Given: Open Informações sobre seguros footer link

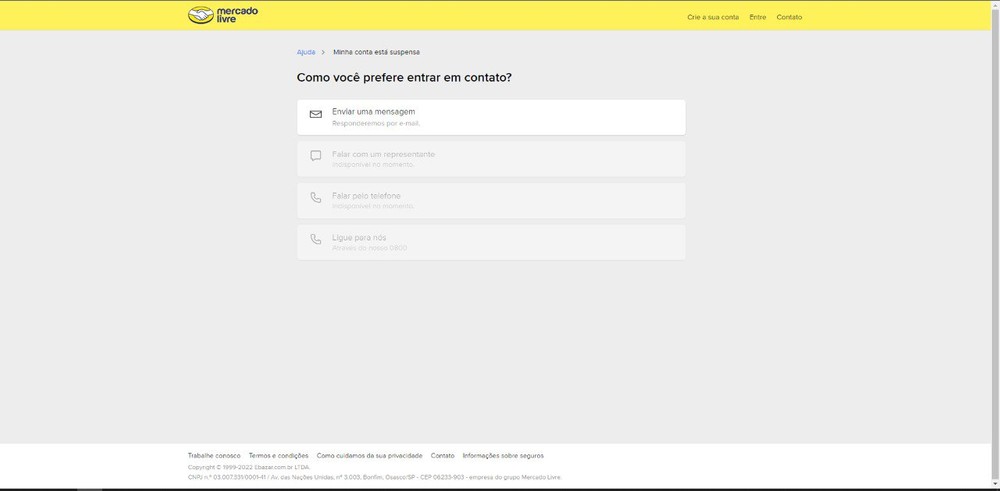Looking at the screenshot, I should (x=503, y=455).
